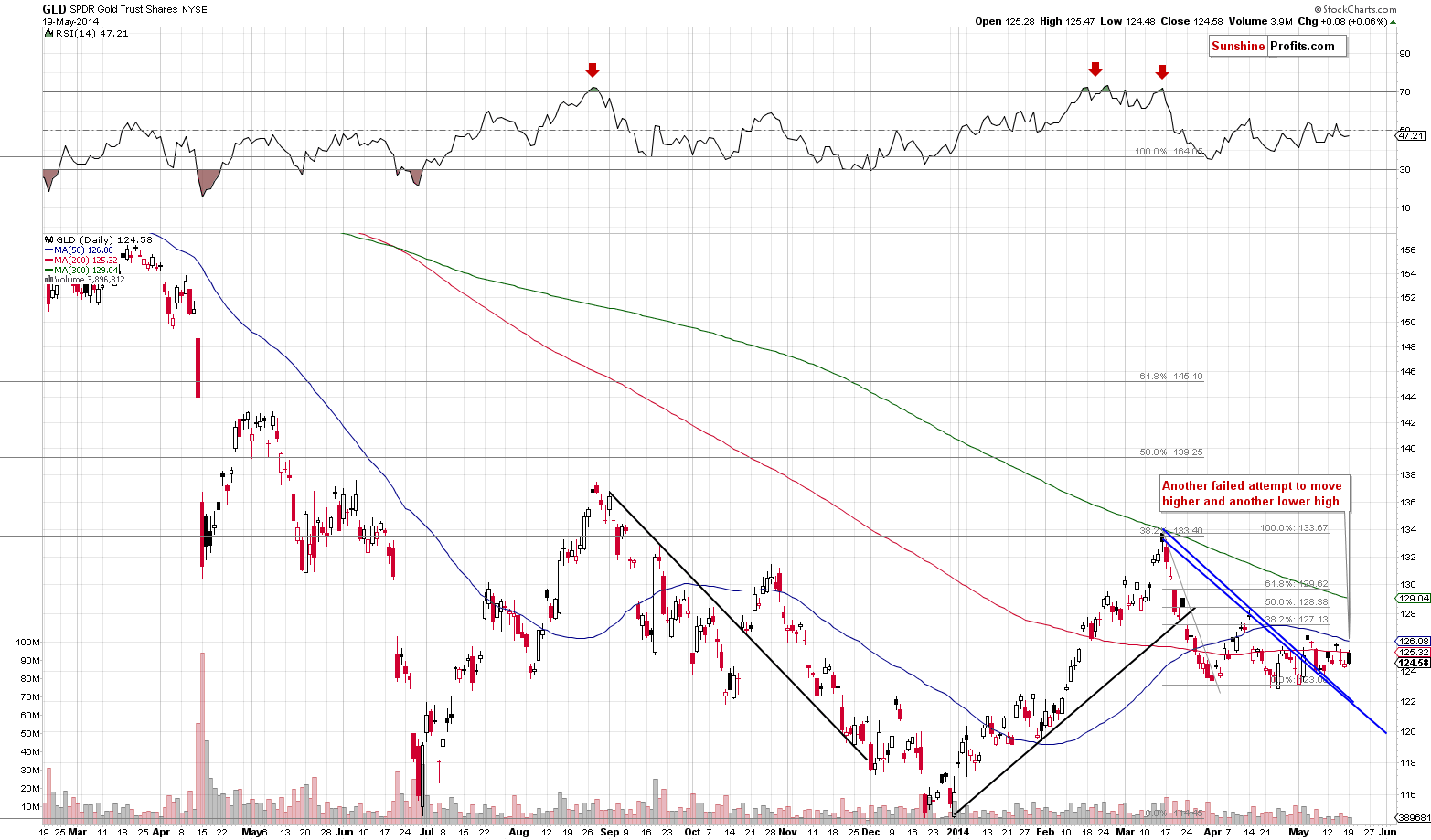The image size is (1431, 840).
Task: Click the green MA(300) legend line marker
Action: (48, 270)
